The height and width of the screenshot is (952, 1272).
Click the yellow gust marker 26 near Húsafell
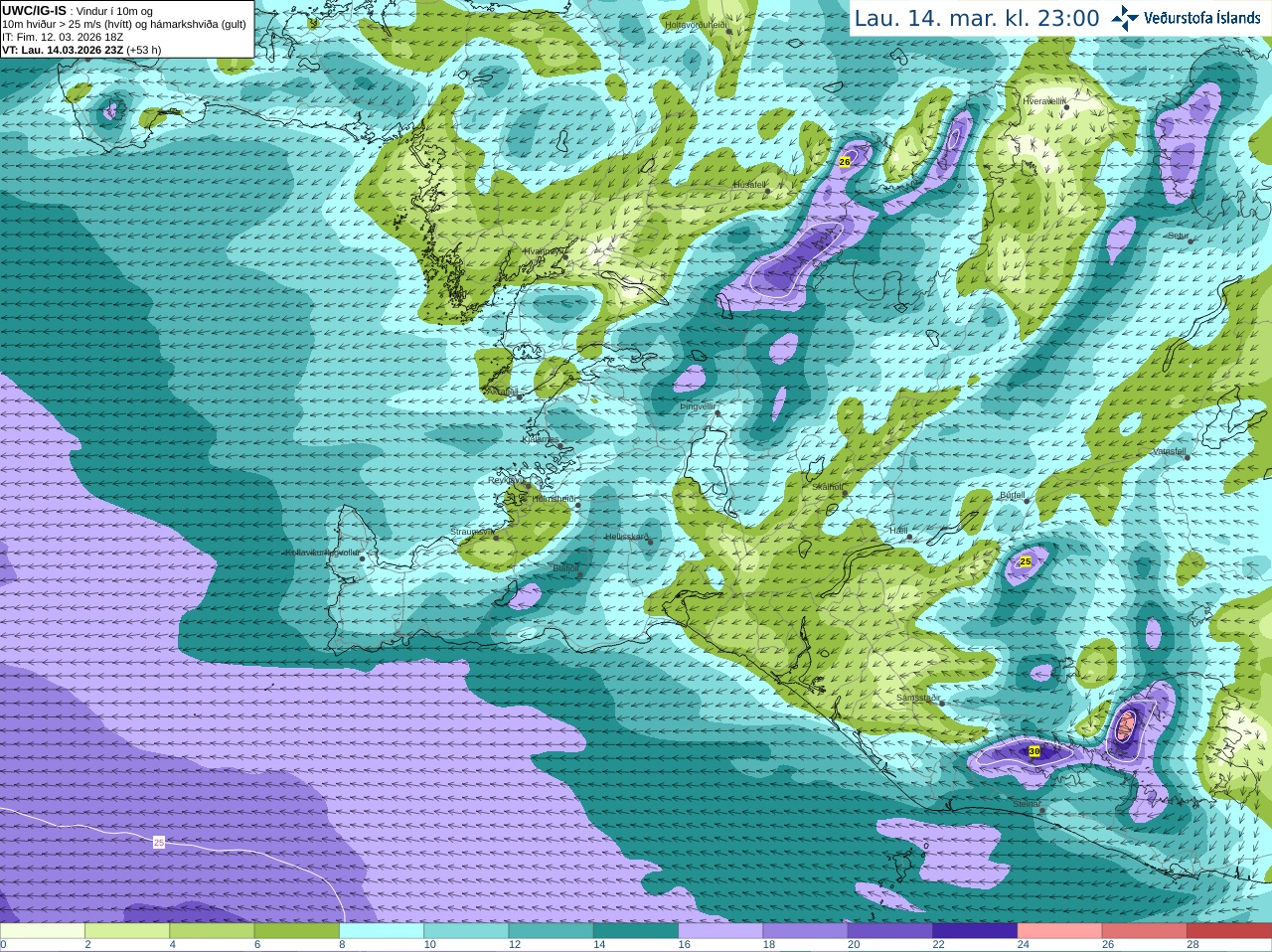845,161
